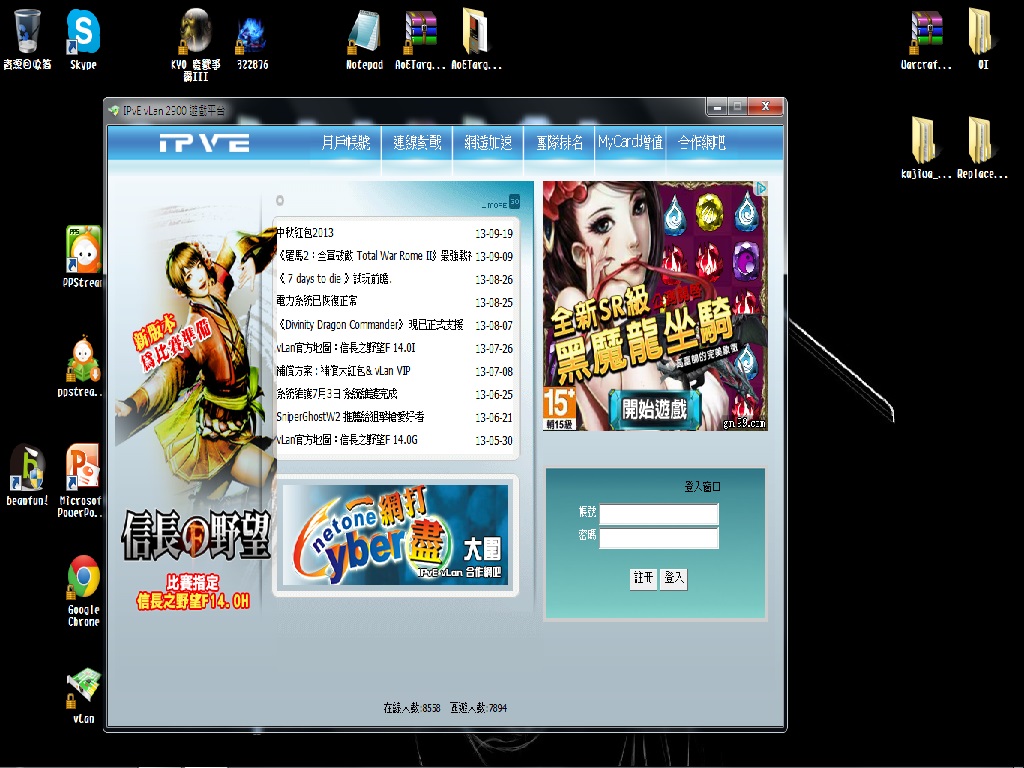The image size is (1024, 768).
Task: Open the 信長之野望F 14.0G news item
Action: click(x=347, y=440)
